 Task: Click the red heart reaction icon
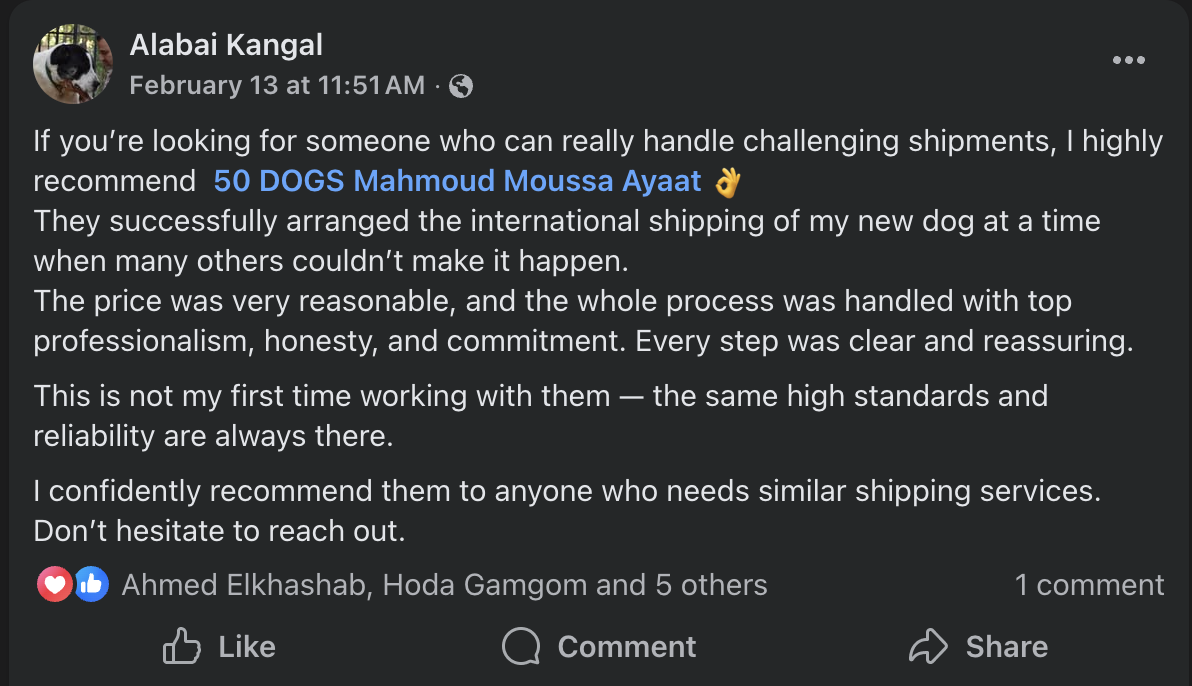coord(54,585)
